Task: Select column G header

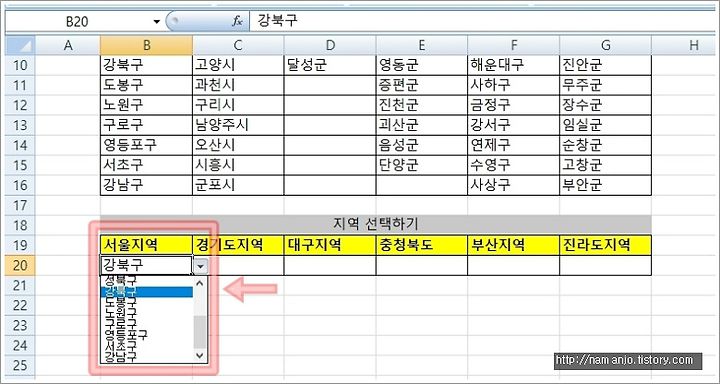Action: point(605,45)
